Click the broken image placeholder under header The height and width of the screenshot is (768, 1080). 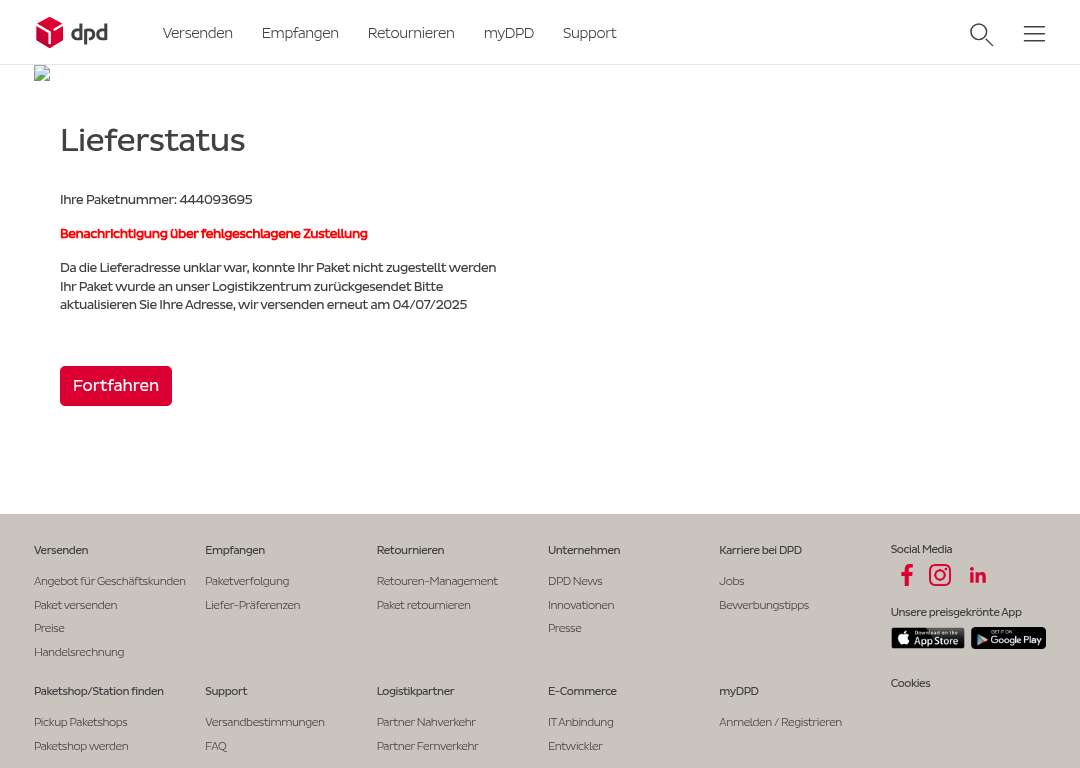[42, 74]
